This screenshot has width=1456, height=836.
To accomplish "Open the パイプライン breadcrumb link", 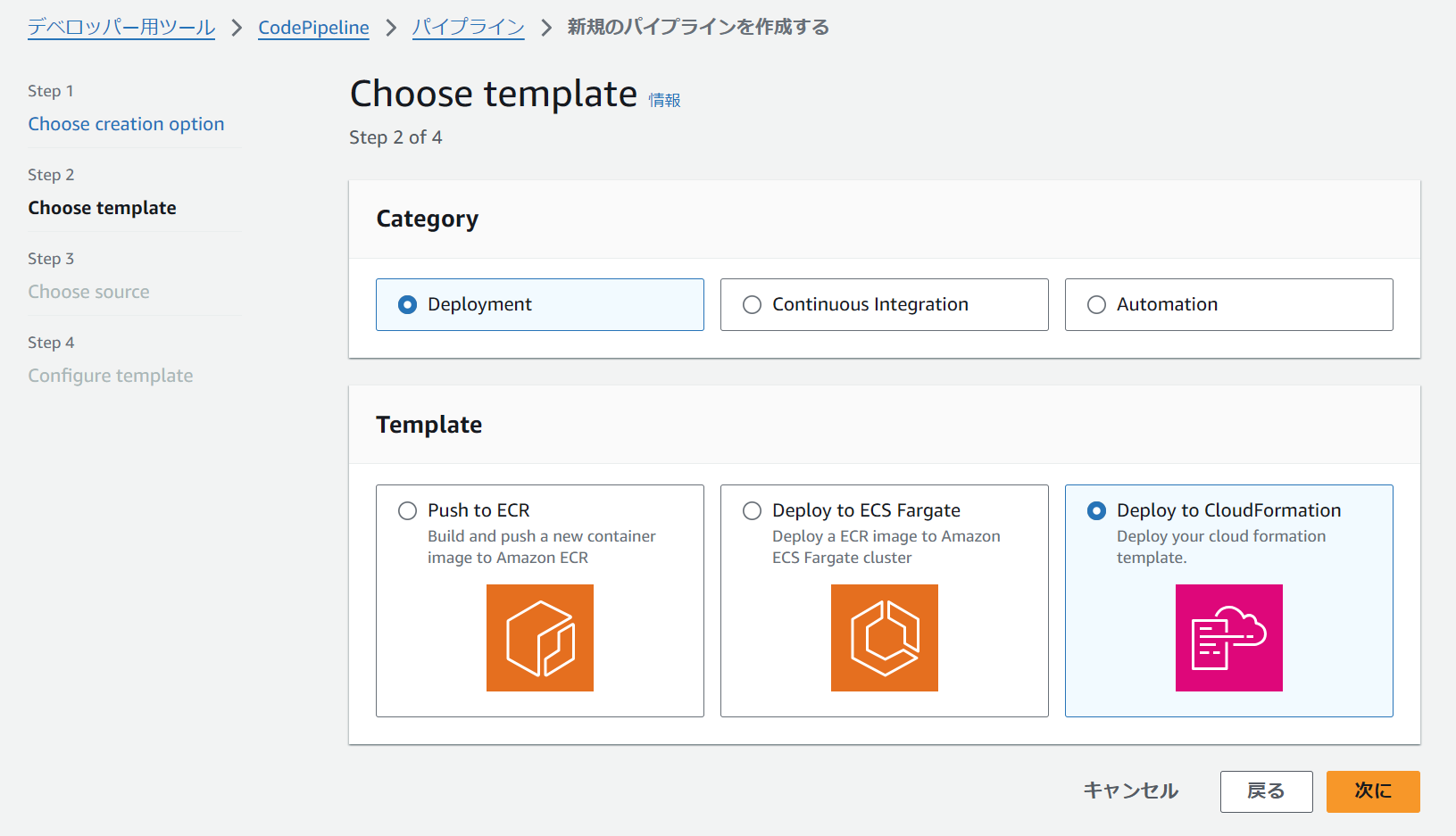I will pos(468,28).
